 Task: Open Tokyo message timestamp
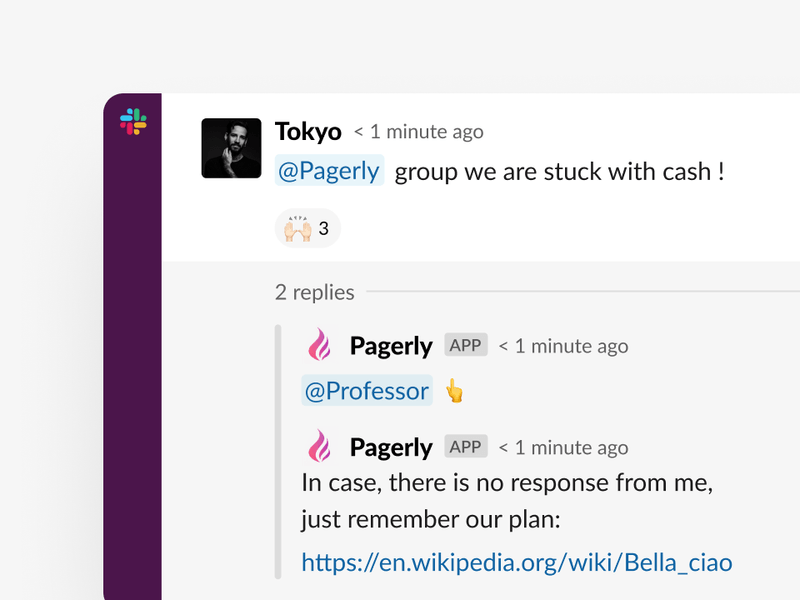pos(418,132)
